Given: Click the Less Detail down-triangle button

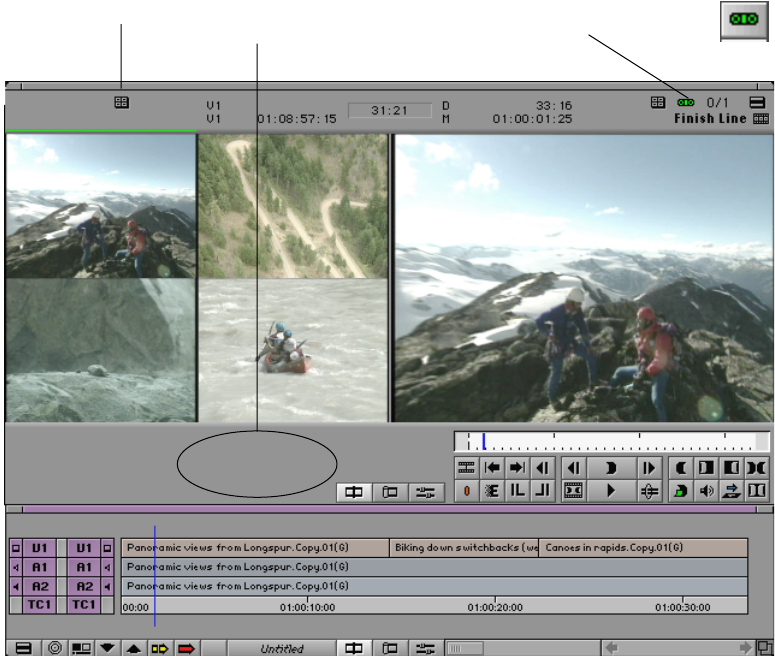Looking at the screenshot, I should pos(107,648).
